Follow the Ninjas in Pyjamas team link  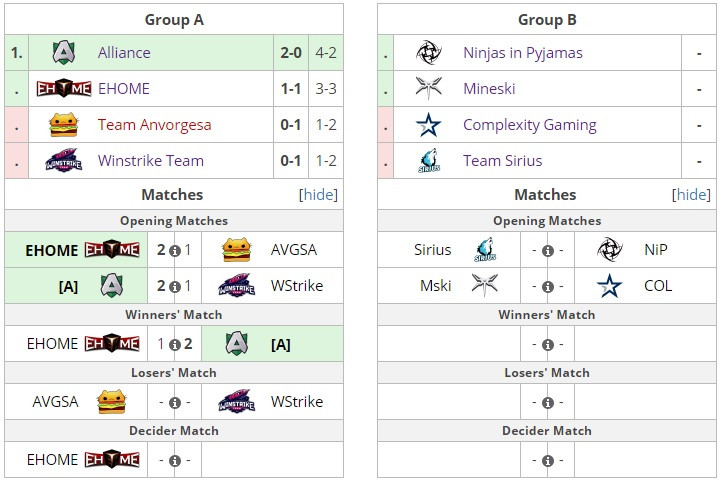(x=523, y=53)
